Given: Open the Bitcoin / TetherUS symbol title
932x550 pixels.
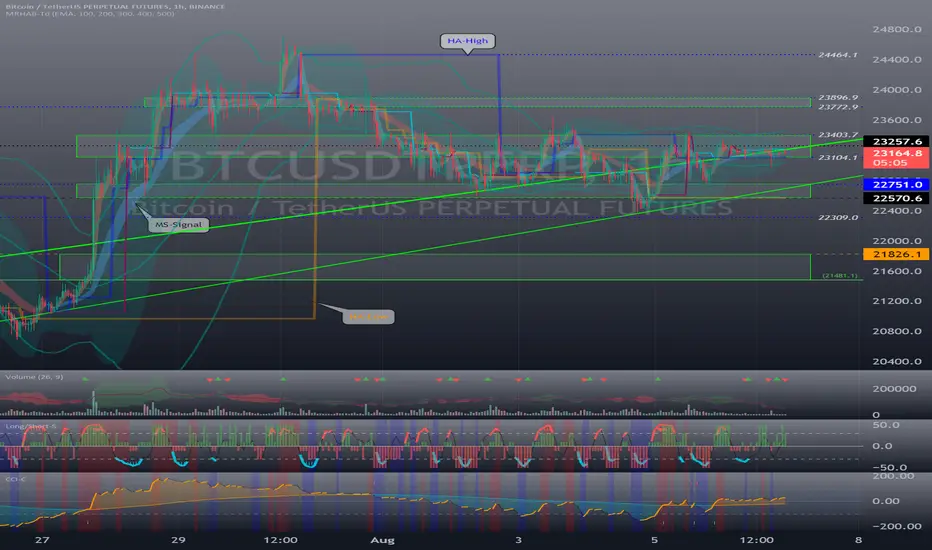Looking at the screenshot, I should [115, 7].
